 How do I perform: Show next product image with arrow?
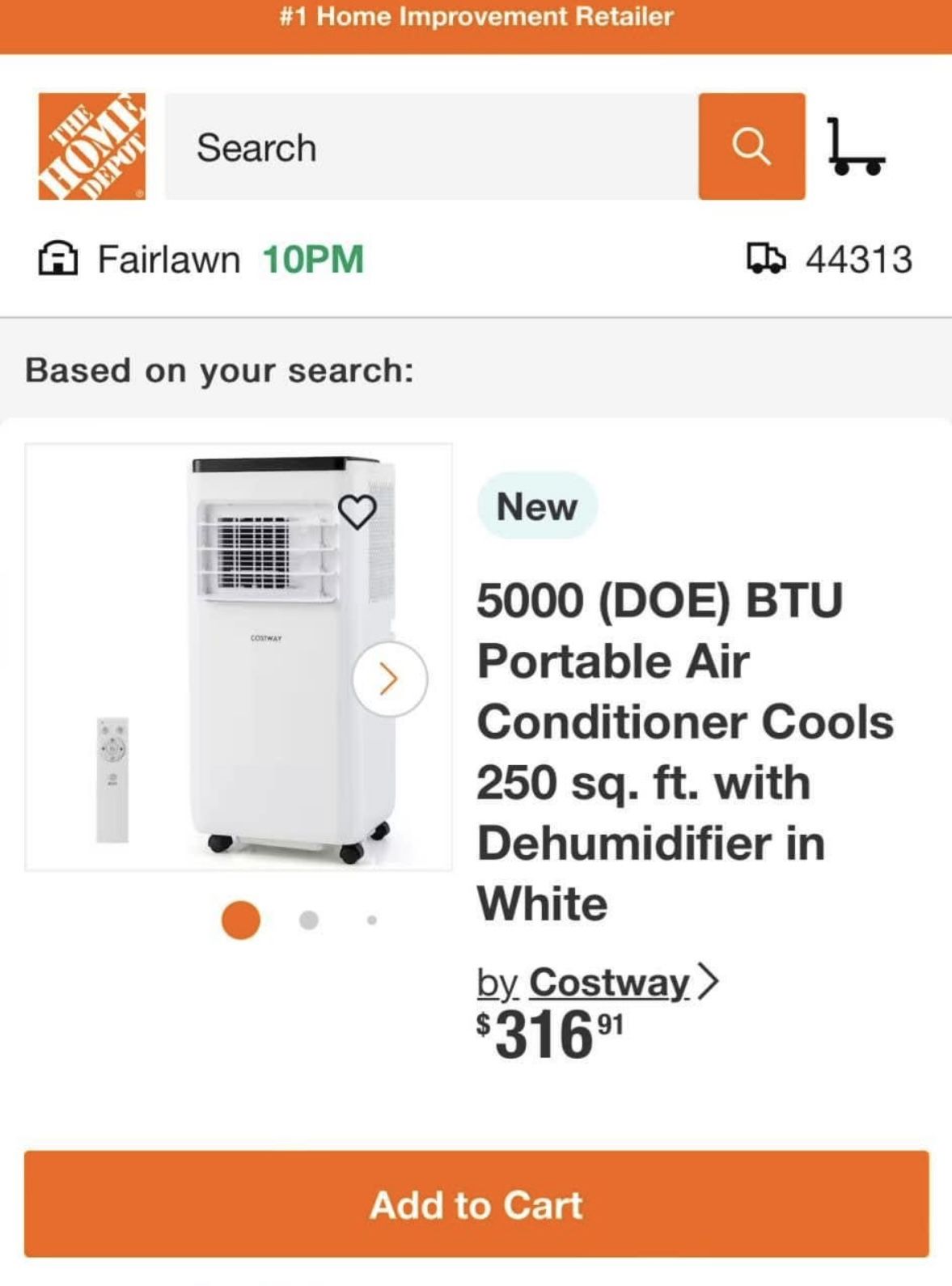click(x=389, y=679)
